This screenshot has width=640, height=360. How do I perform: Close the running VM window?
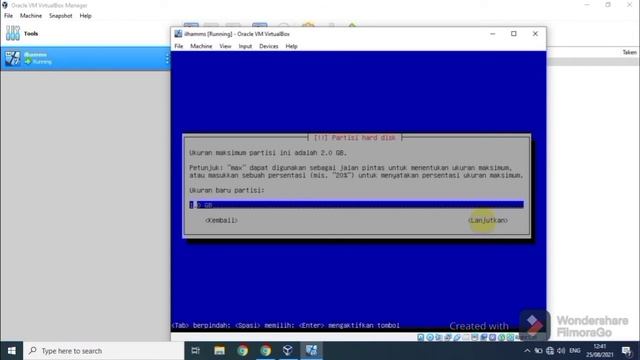[535, 34]
